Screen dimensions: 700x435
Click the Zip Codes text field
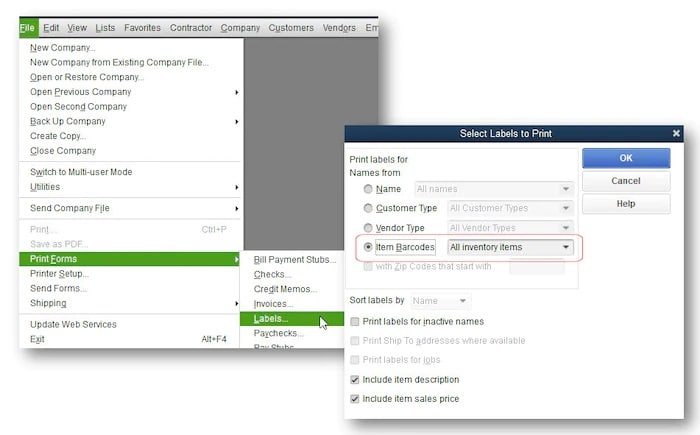(x=537, y=267)
